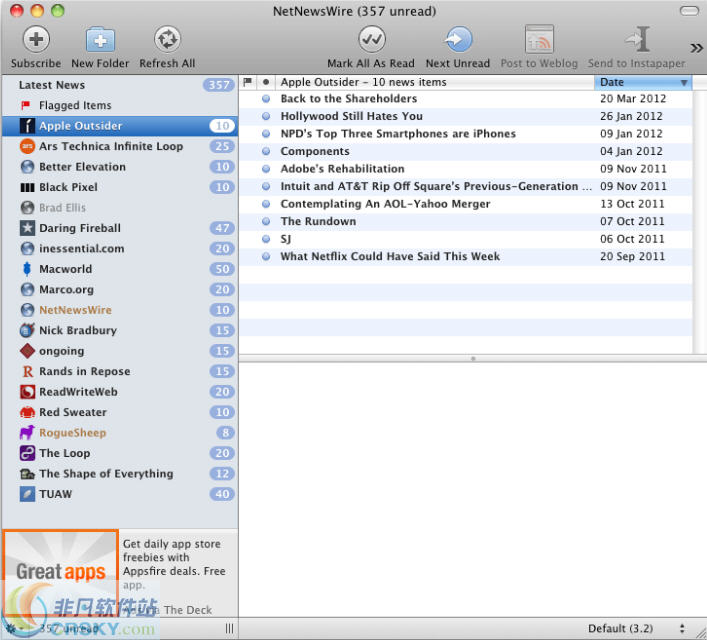Click the Macworld feed icon
The image size is (707, 640).
[x=27, y=269]
